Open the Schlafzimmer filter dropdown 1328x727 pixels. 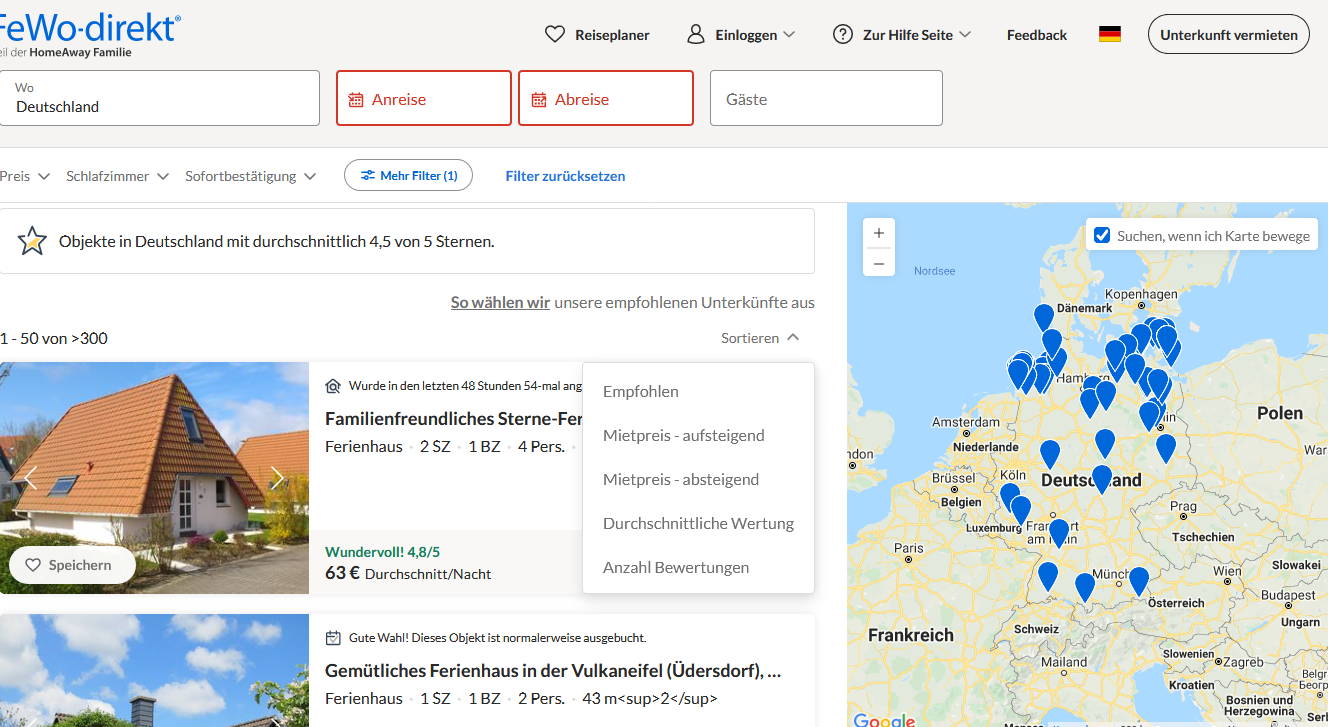click(x=117, y=176)
